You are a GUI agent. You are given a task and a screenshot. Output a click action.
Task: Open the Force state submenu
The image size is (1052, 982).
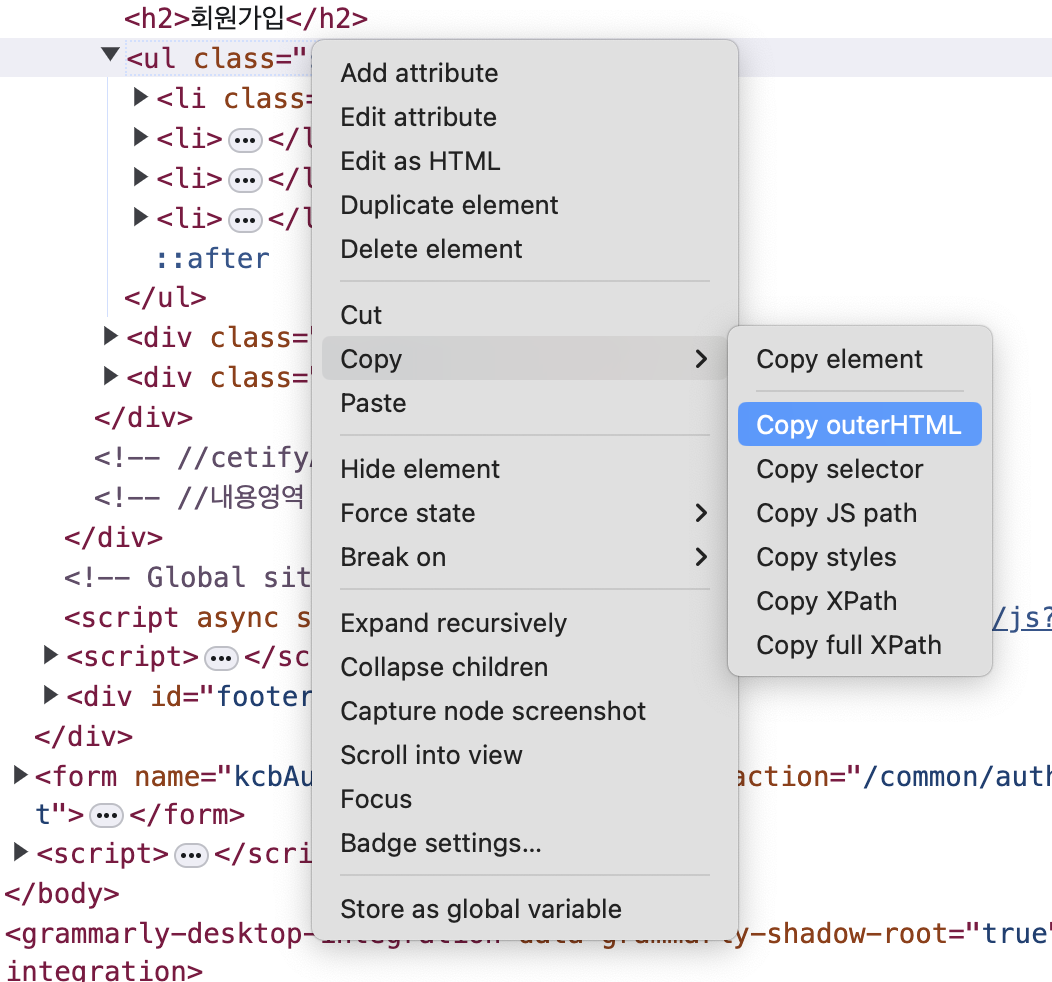point(524,513)
